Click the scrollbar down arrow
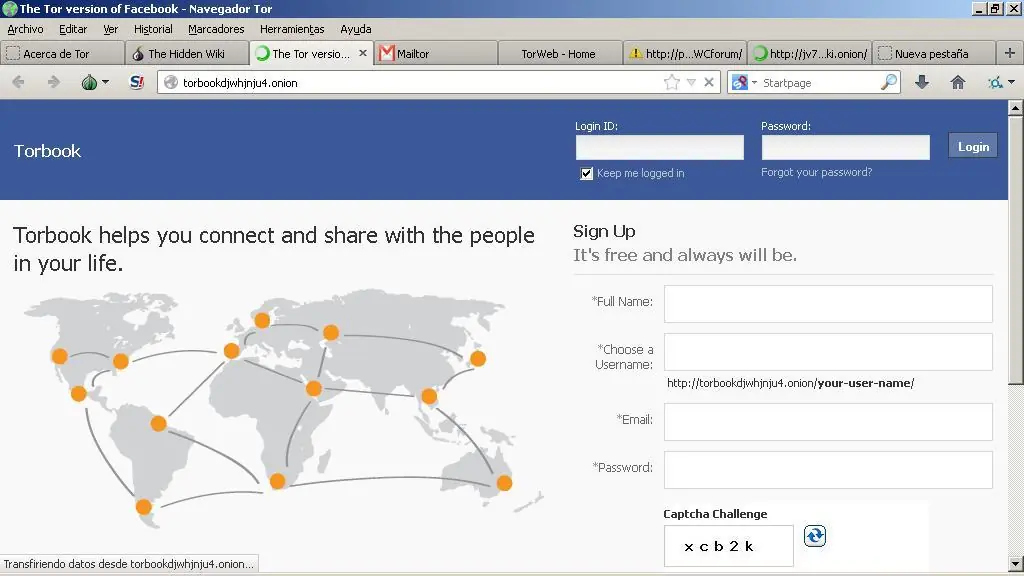 point(1016,563)
